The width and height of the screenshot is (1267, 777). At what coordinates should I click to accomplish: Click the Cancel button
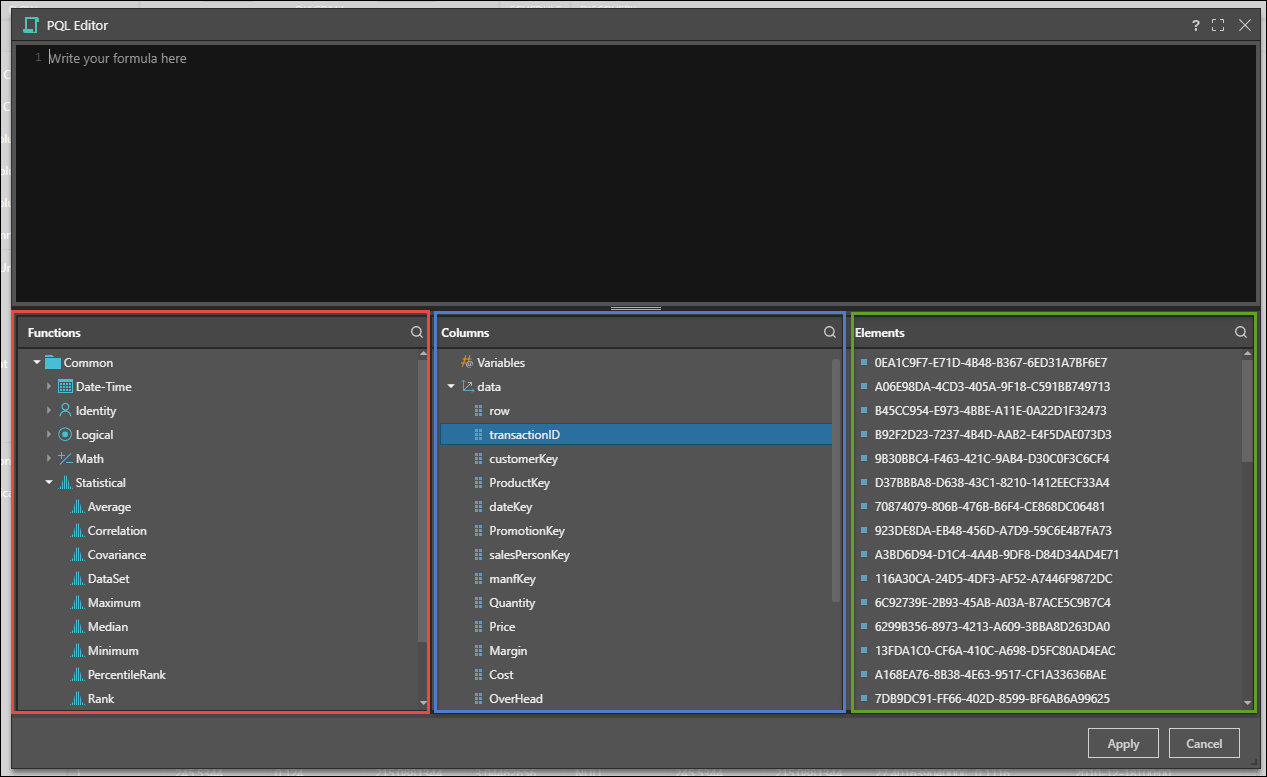[1204, 743]
